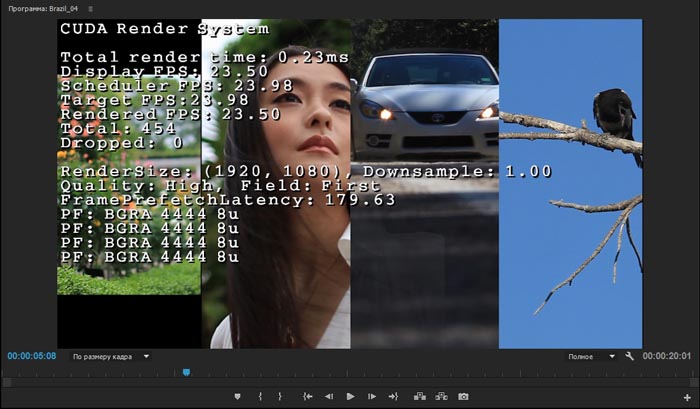Mark Out point with the right brace icon
700x409 pixels.
tap(280, 396)
